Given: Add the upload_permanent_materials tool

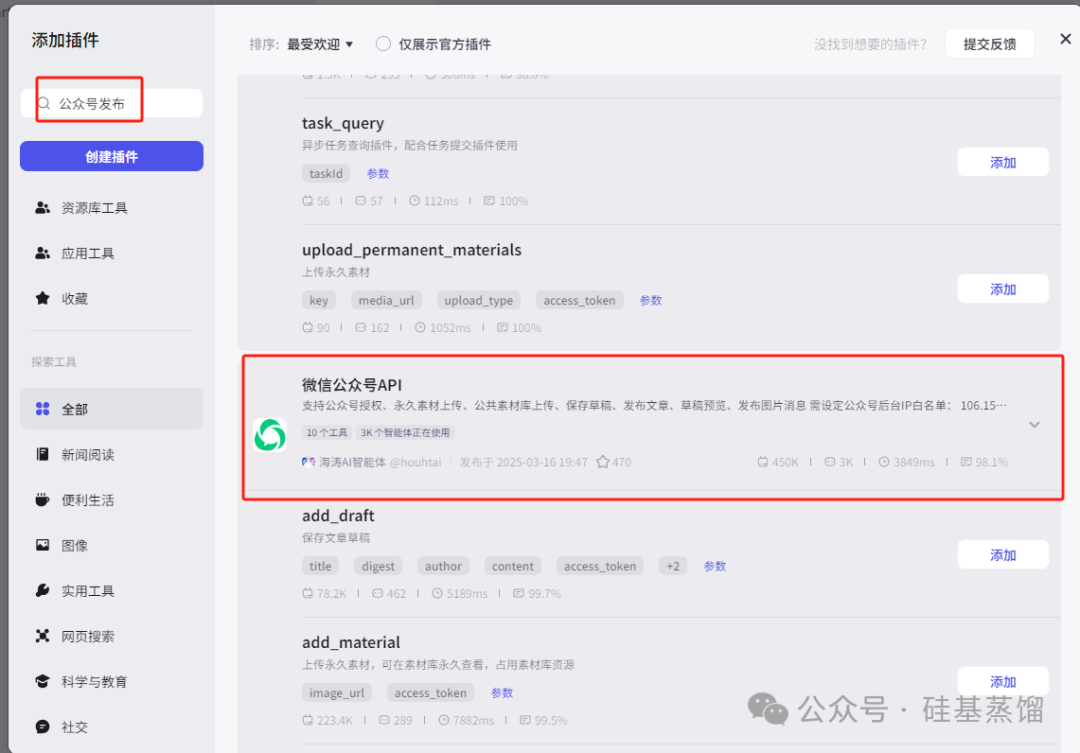Looking at the screenshot, I should [x=1003, y=289].
